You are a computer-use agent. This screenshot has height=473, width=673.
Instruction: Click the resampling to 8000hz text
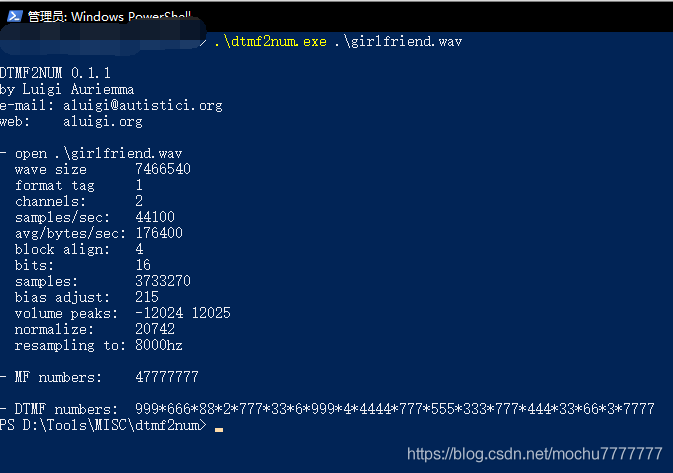click(x=98, y=345)
